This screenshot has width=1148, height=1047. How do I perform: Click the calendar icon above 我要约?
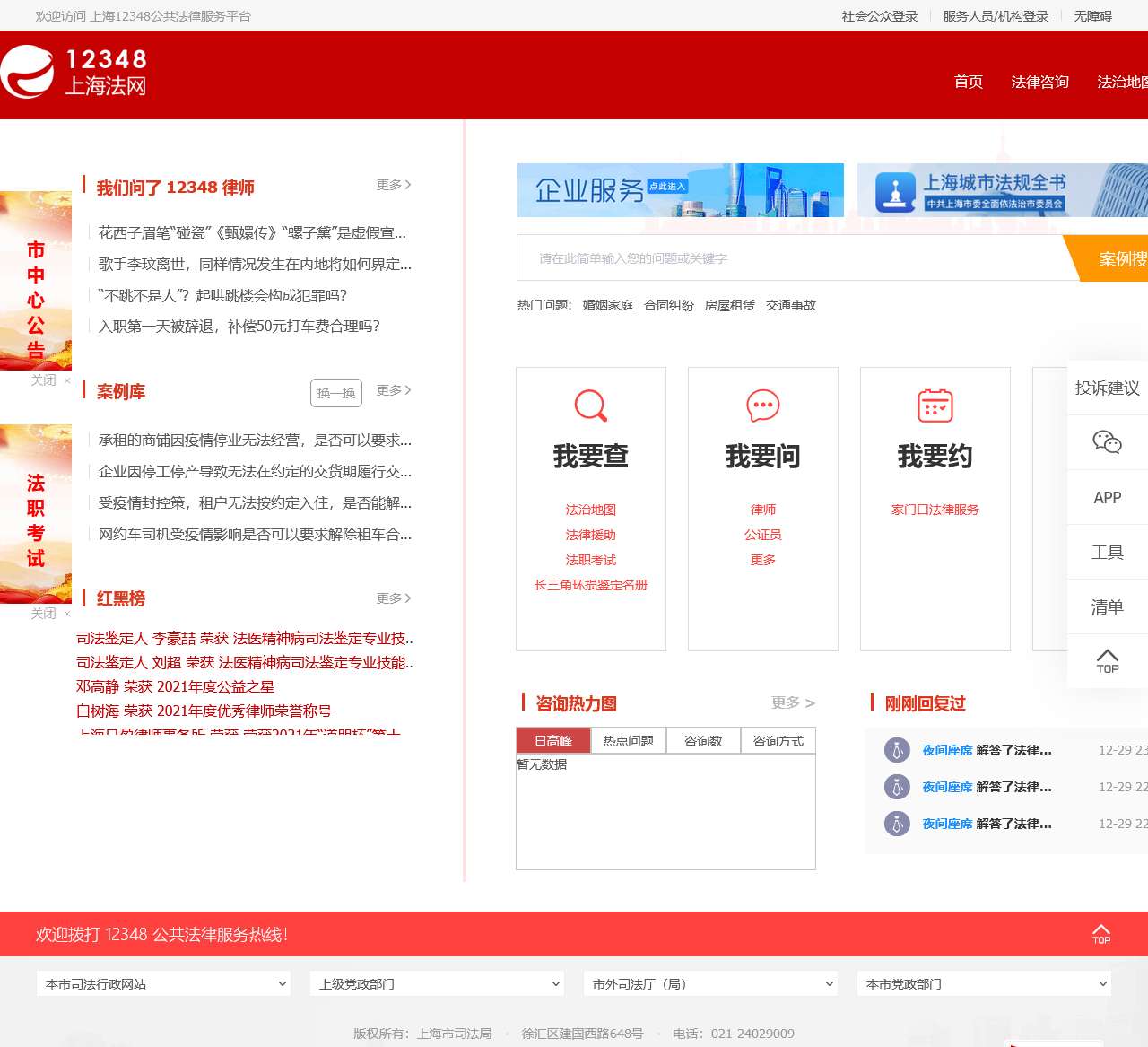(x=935, y=406)
